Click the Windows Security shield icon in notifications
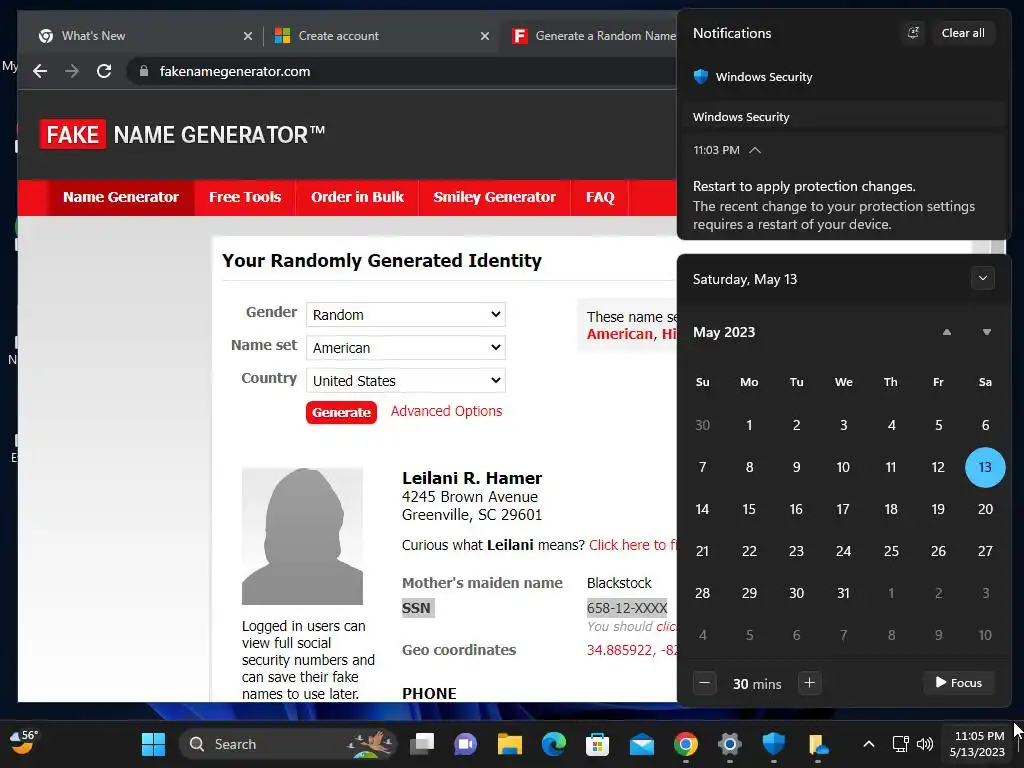The image size is (1024, 768). (701, 77)
